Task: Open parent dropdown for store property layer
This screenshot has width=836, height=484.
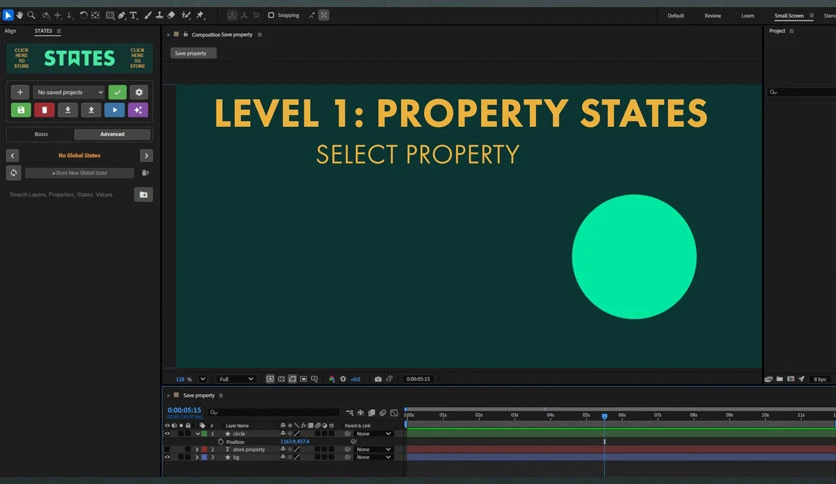Action: click(374, 449)
